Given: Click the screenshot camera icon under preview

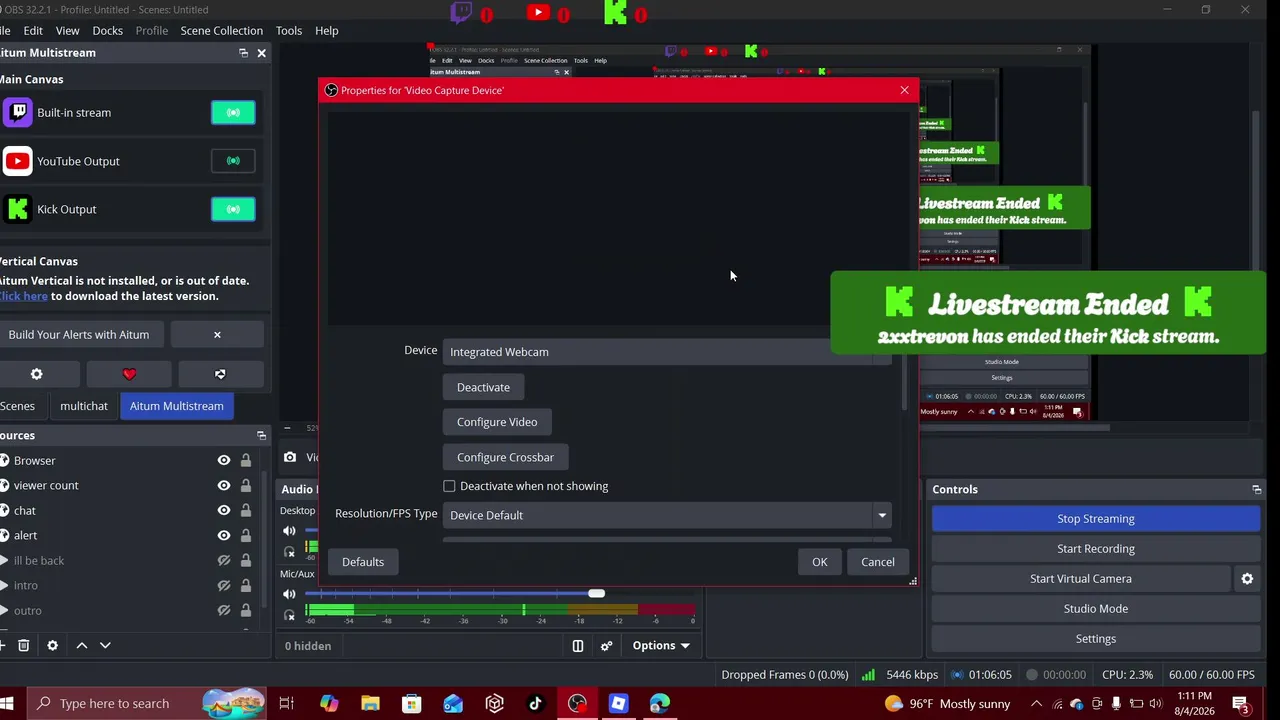Looking at the screenshot, I should (x=290, y=457).
